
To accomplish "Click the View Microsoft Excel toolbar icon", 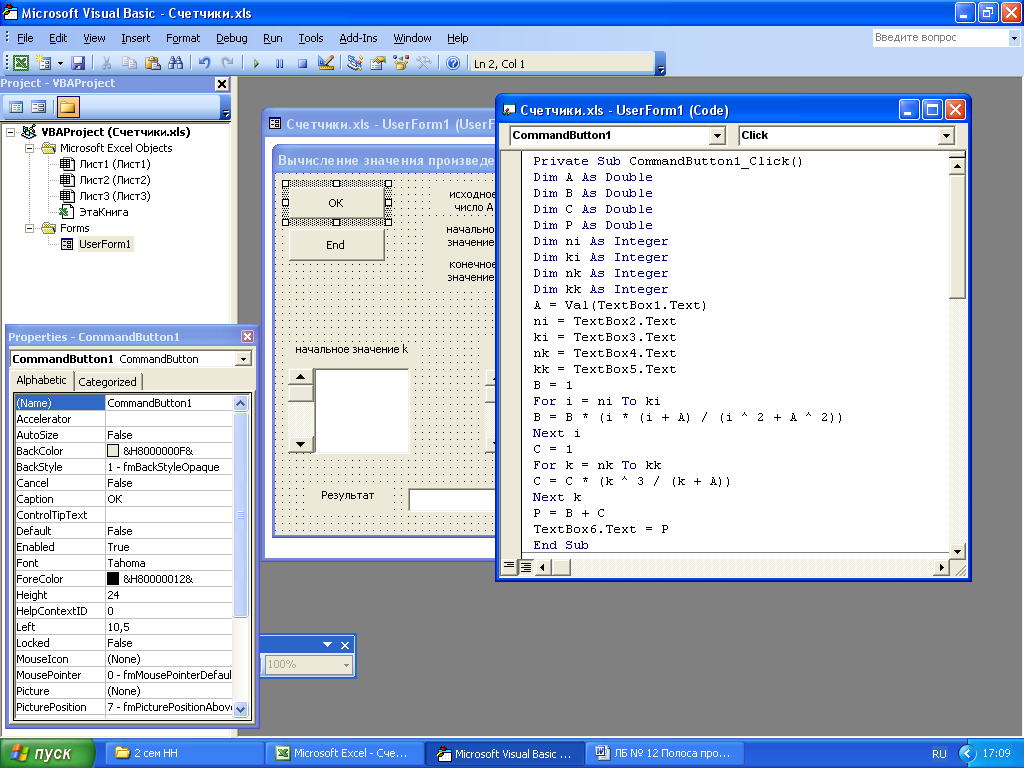I will 21,63.
